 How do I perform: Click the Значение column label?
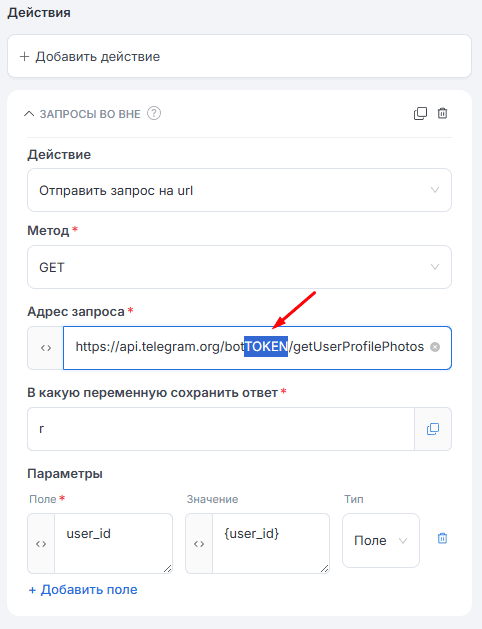click(212, 499)
